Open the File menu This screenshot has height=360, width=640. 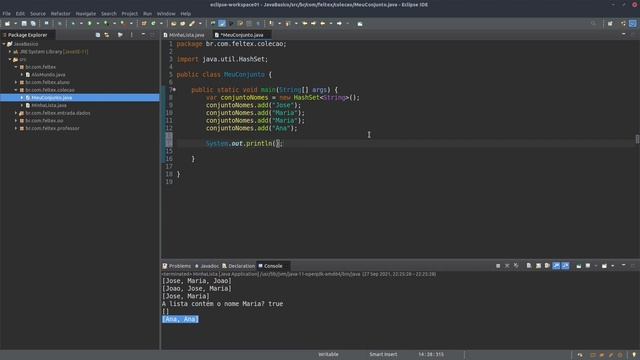click(x=7, y=13)
